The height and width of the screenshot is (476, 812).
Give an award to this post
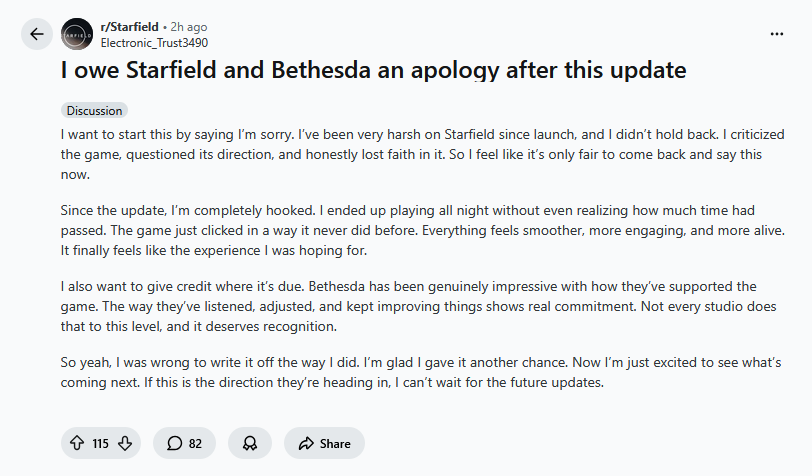(x=249, y=443)
